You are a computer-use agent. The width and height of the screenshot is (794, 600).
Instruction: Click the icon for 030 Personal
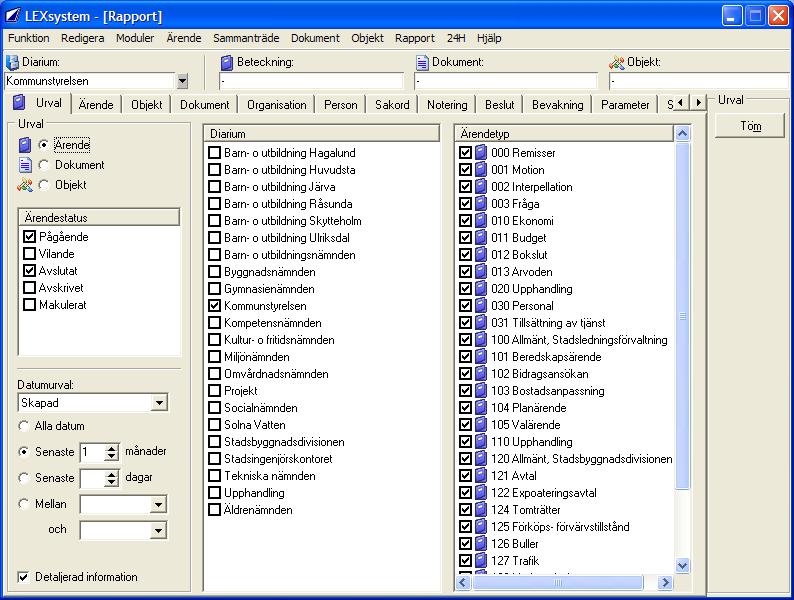(481, 306)
